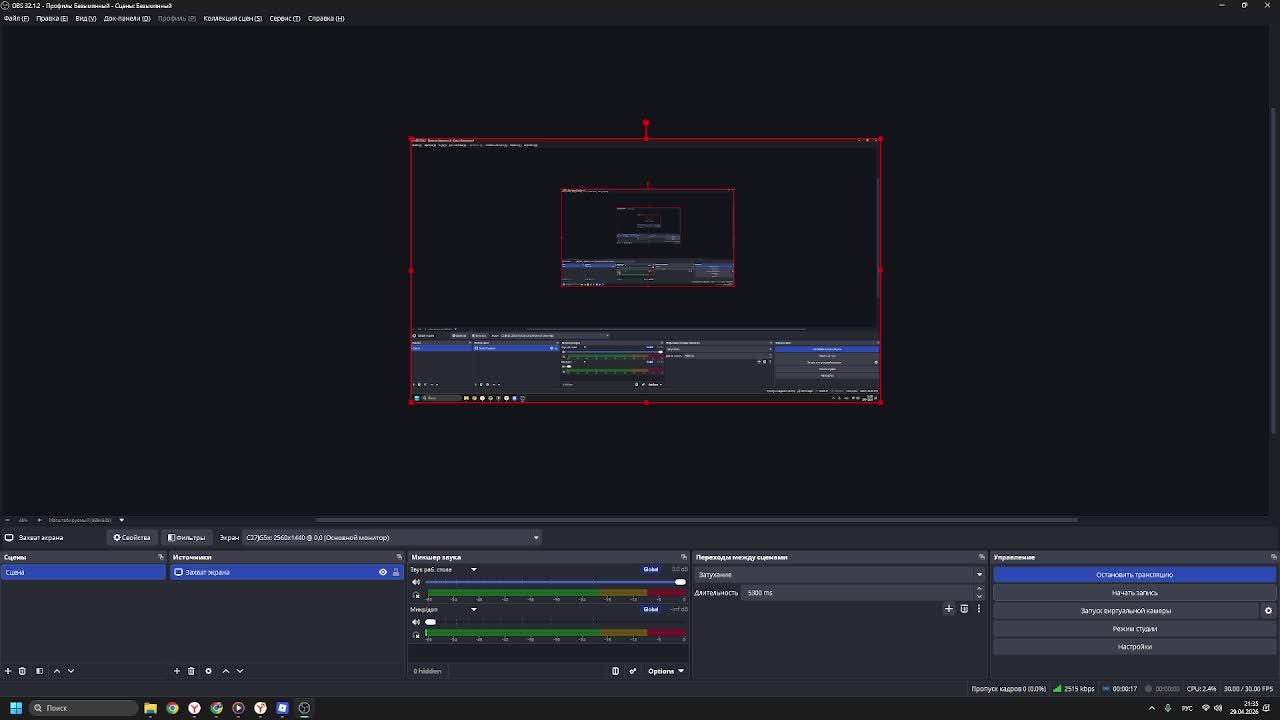The height and width of the screenshot is (720, 1280).
Task: Open the Правка menu
Action: pos(52,18)
